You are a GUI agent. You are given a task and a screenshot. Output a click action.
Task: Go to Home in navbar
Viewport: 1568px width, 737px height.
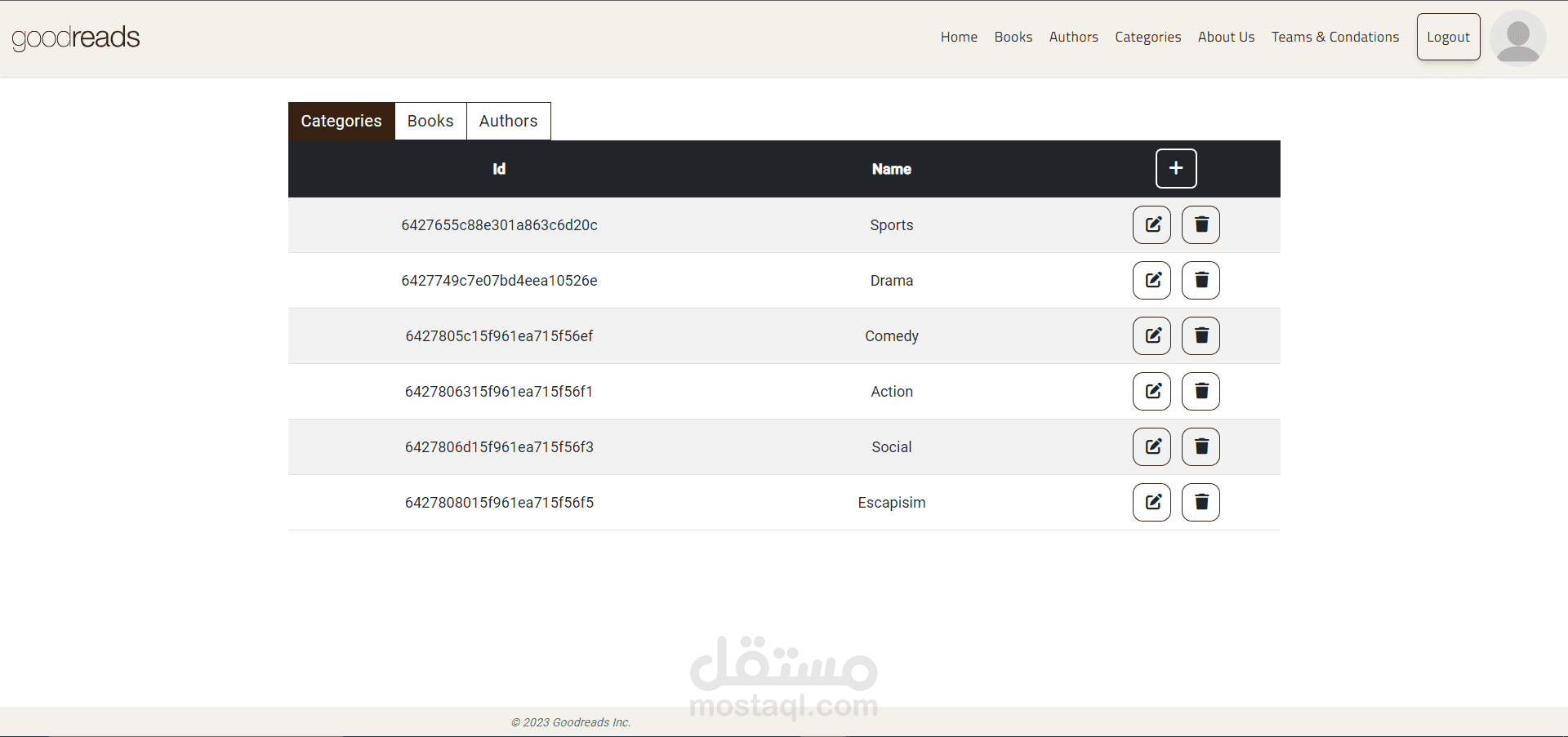click(x=959, y=37)
